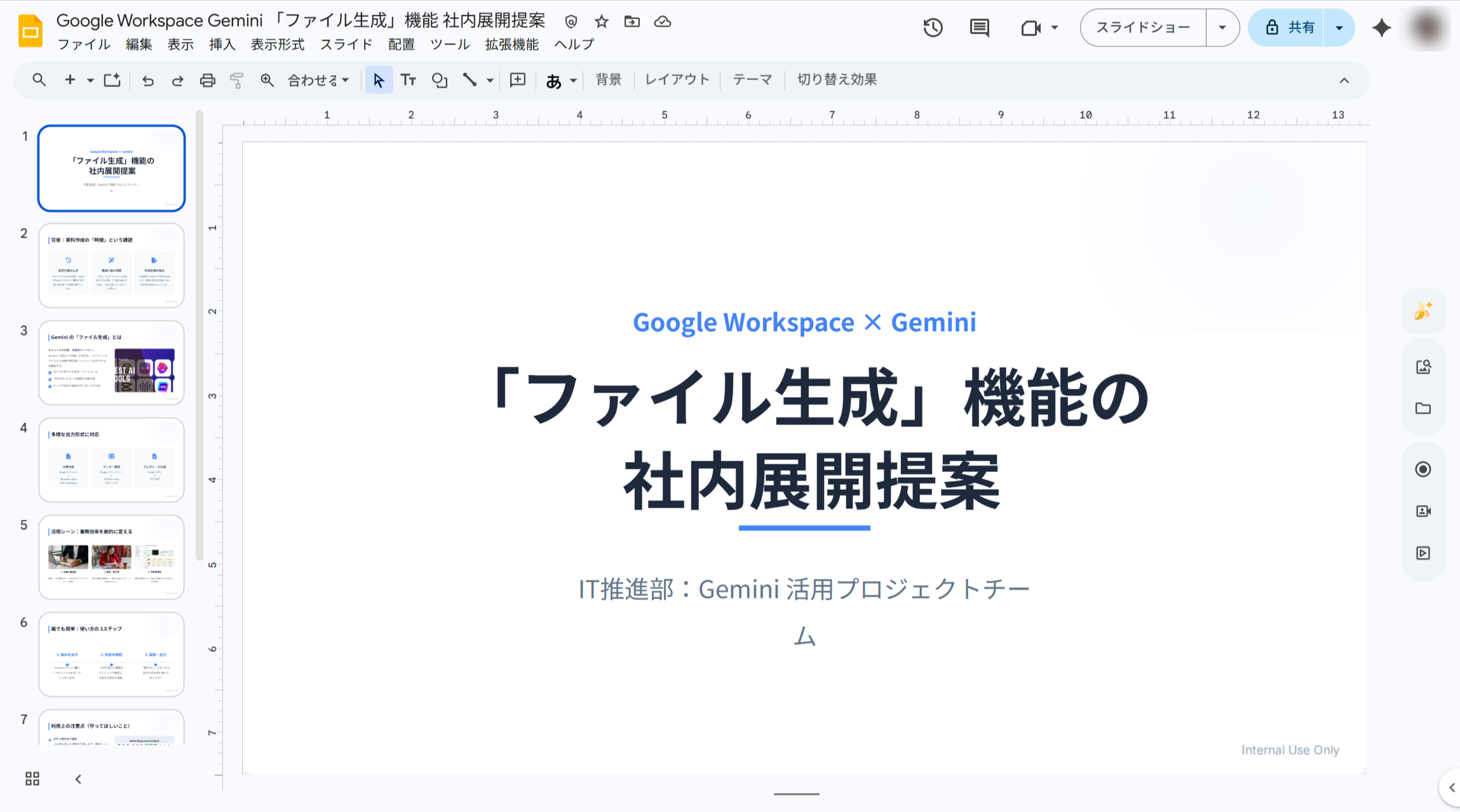
Task: Expand line type dropdown arrow
Action: 490,81
